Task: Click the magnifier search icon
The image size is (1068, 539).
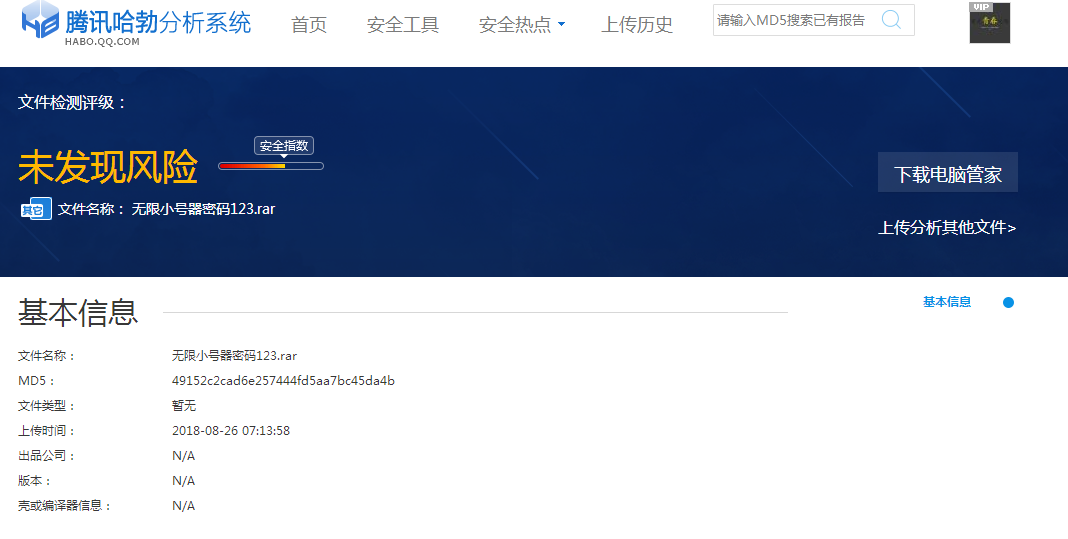Action: point(891,19)
